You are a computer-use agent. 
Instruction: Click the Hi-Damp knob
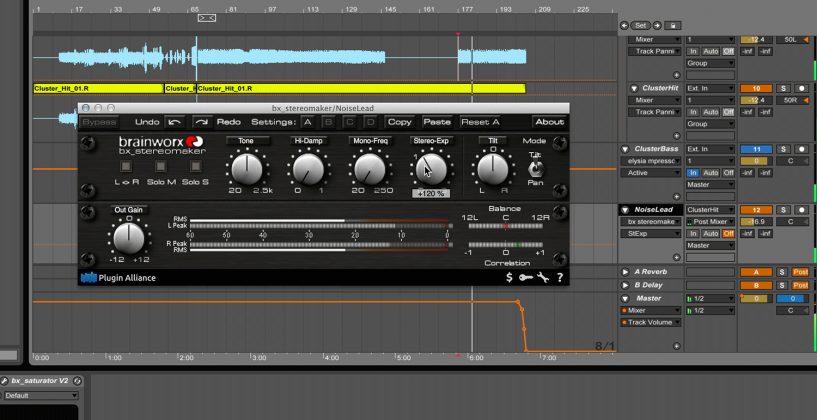(x=308, y=168)
